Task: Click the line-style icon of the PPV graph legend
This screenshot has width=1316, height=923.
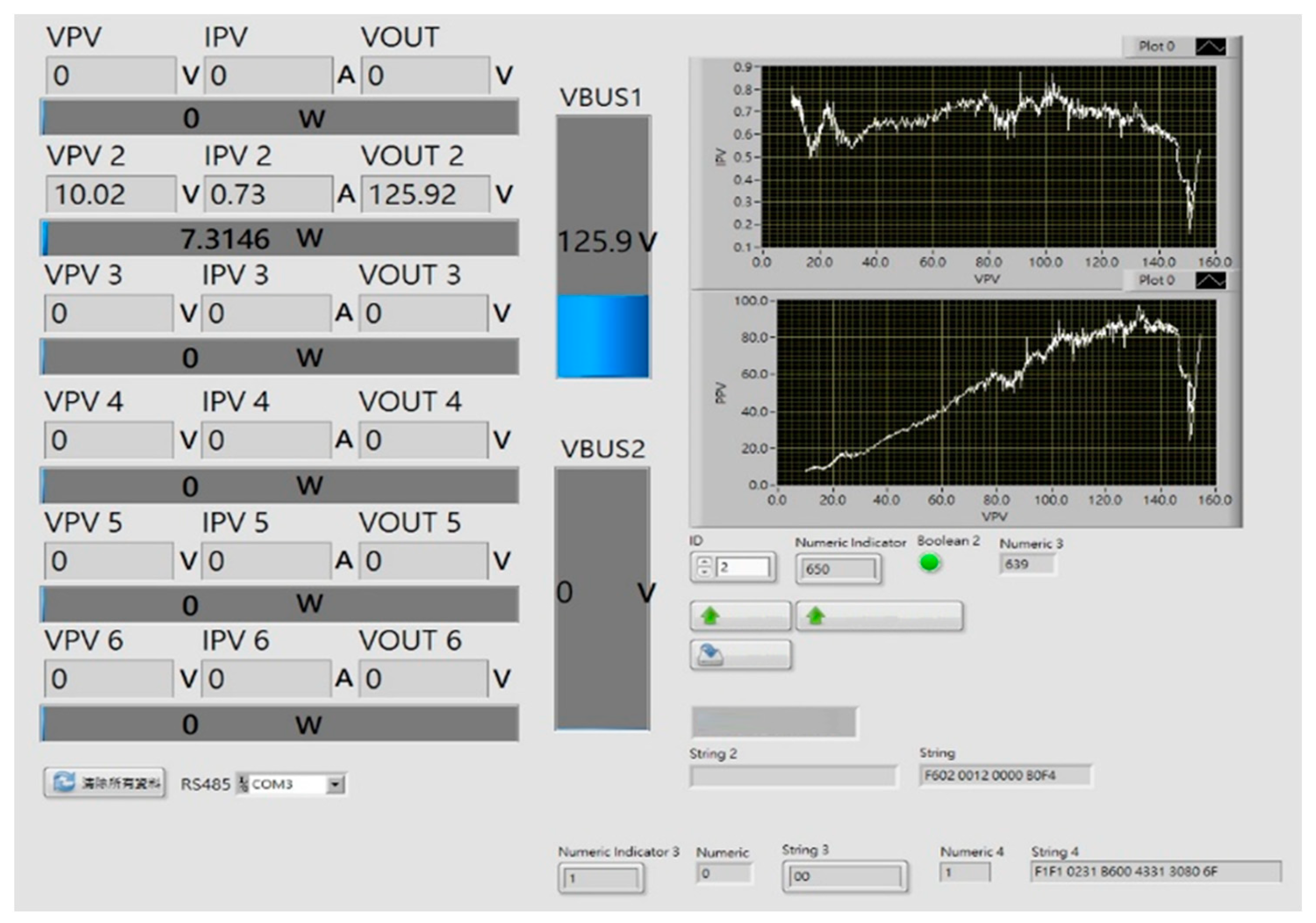Action: pyautogui.click(x=1211, y=280)
